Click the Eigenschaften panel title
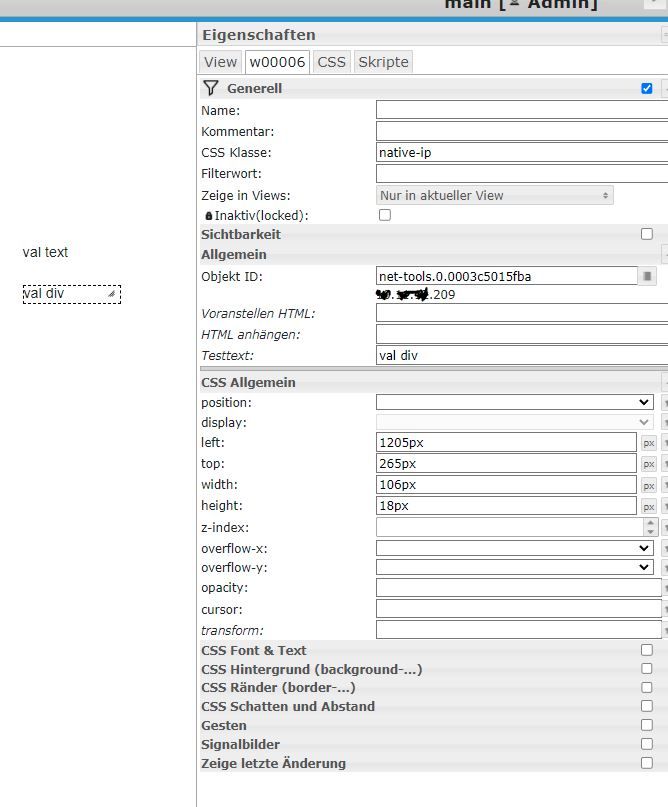Image resolution: width=668 pixels, height=807 pixels. [258, 35]
